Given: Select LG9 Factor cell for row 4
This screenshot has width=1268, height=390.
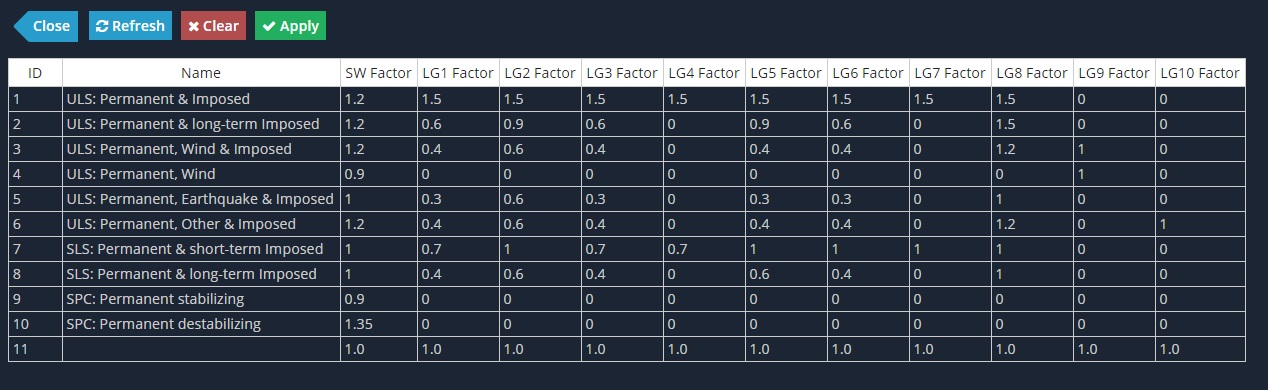Looking at the screenshot, I should [1114, 174].
